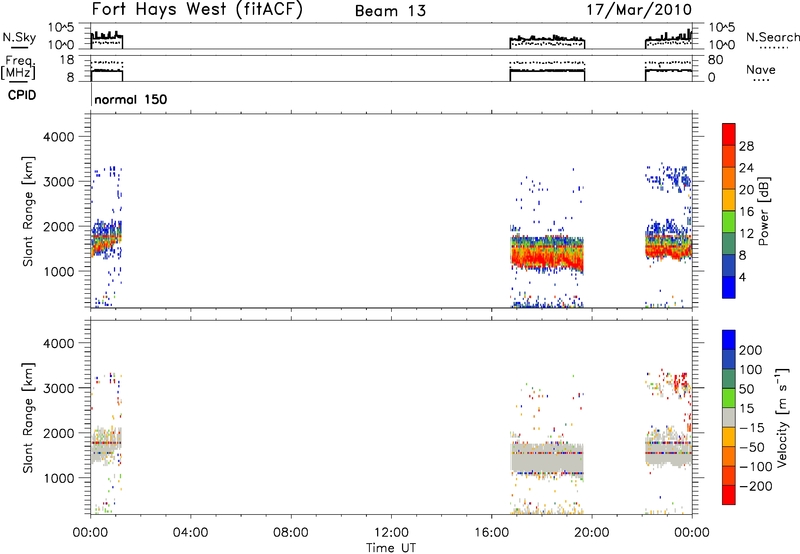Click the '12:00' time axis tick label
This screenshot has width=800, height=554.
pyautogui.click(x=391, y=533)
